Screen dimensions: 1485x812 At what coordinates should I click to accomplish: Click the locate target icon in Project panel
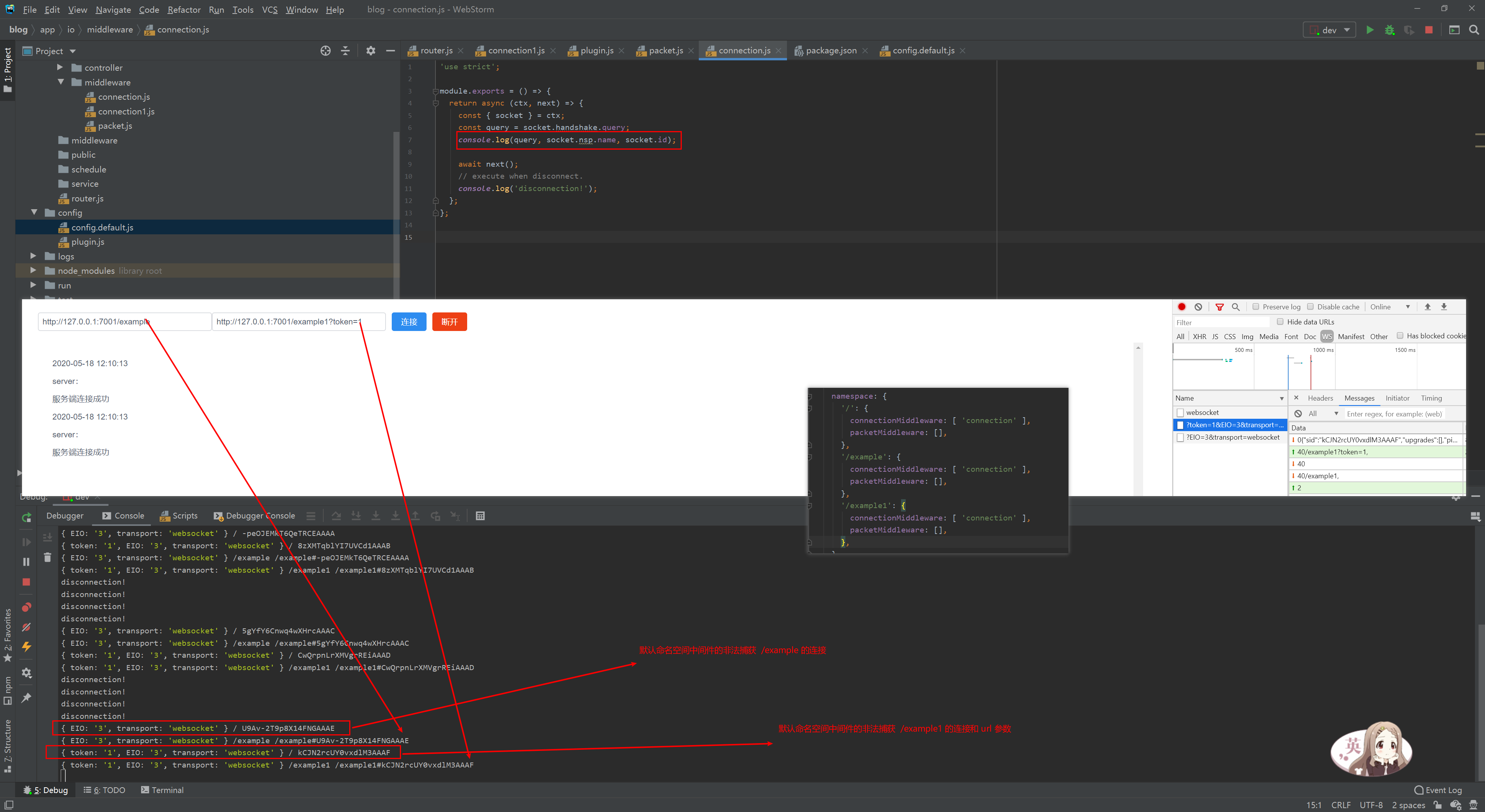click(326, 51)
